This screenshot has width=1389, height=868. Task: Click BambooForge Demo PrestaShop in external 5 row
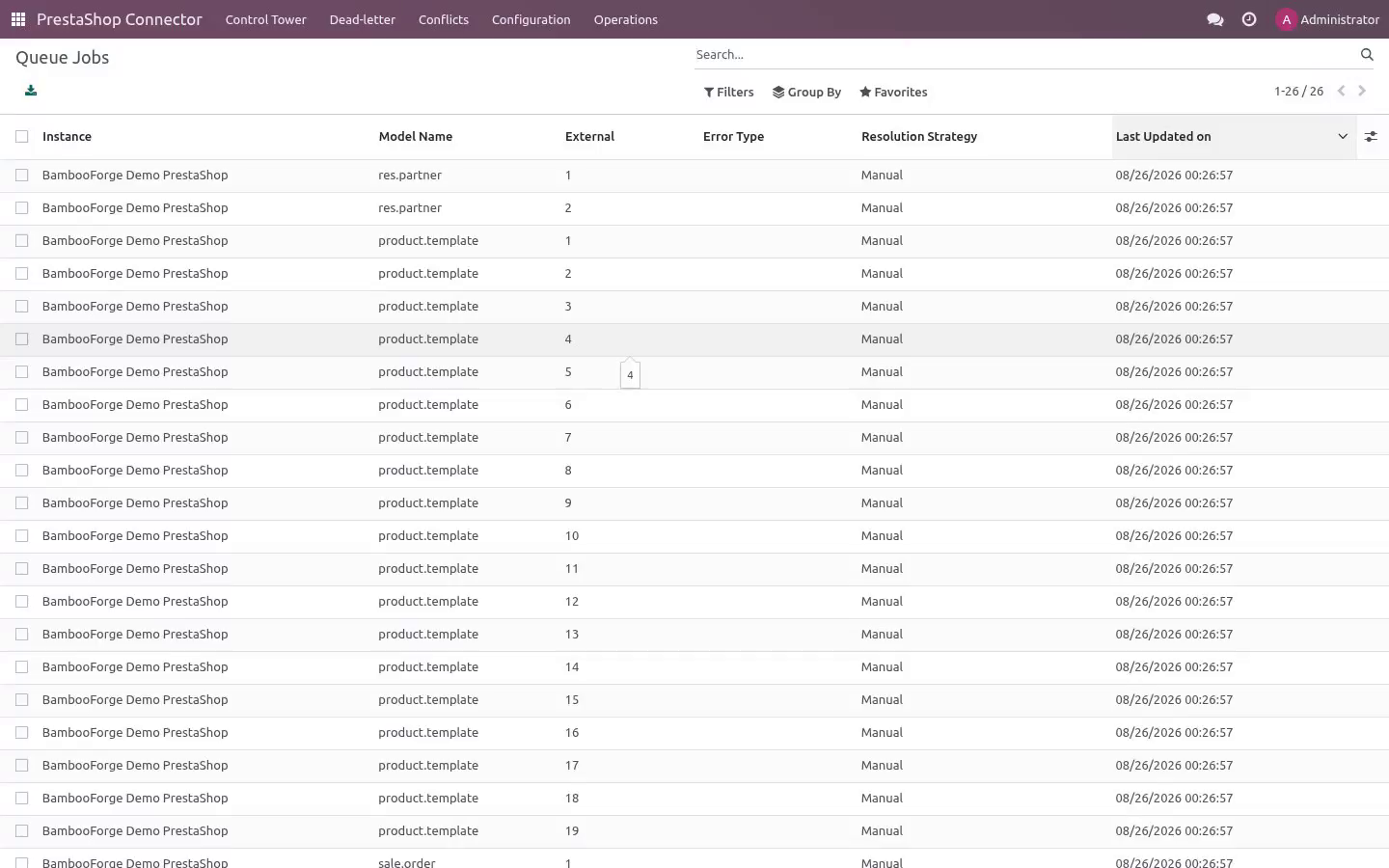tap(135, 372)
